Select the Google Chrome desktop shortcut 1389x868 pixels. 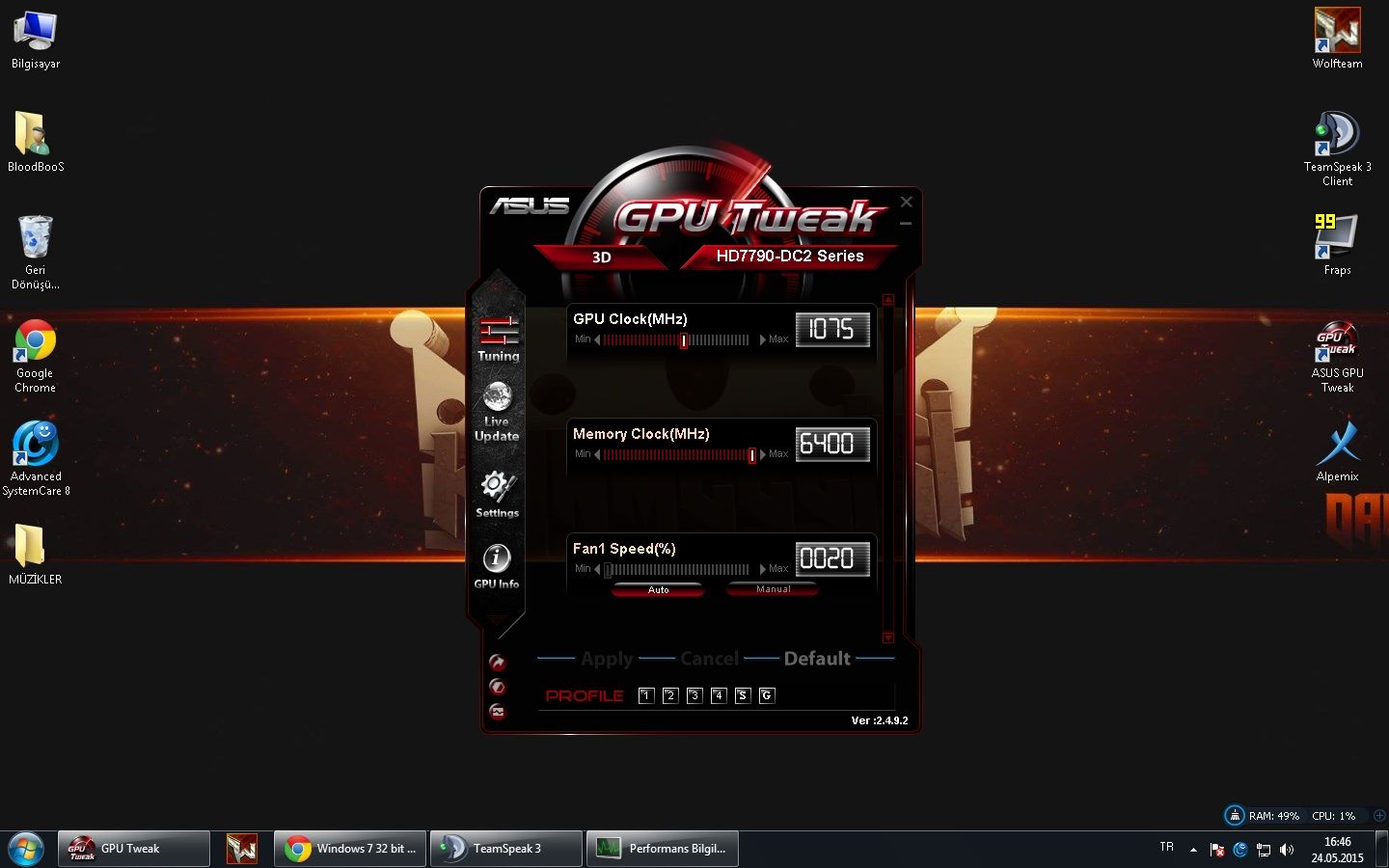[36, 356]
